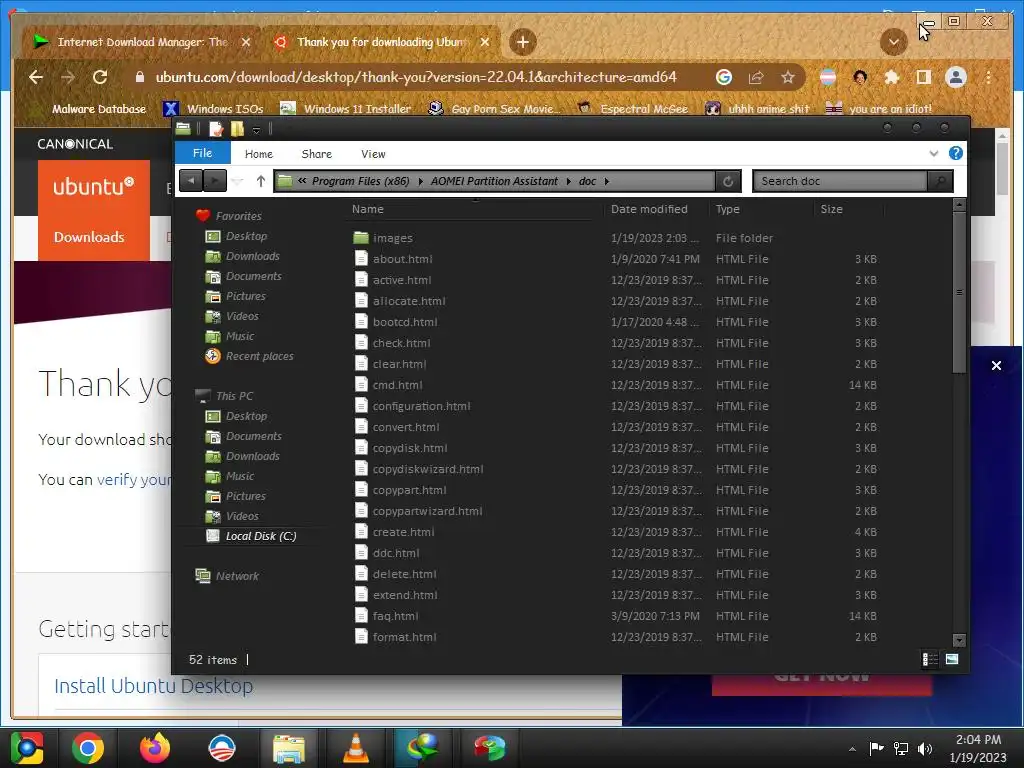Switch to Internet Download Manager tab

pyautogui.click(x=142, y=42)
